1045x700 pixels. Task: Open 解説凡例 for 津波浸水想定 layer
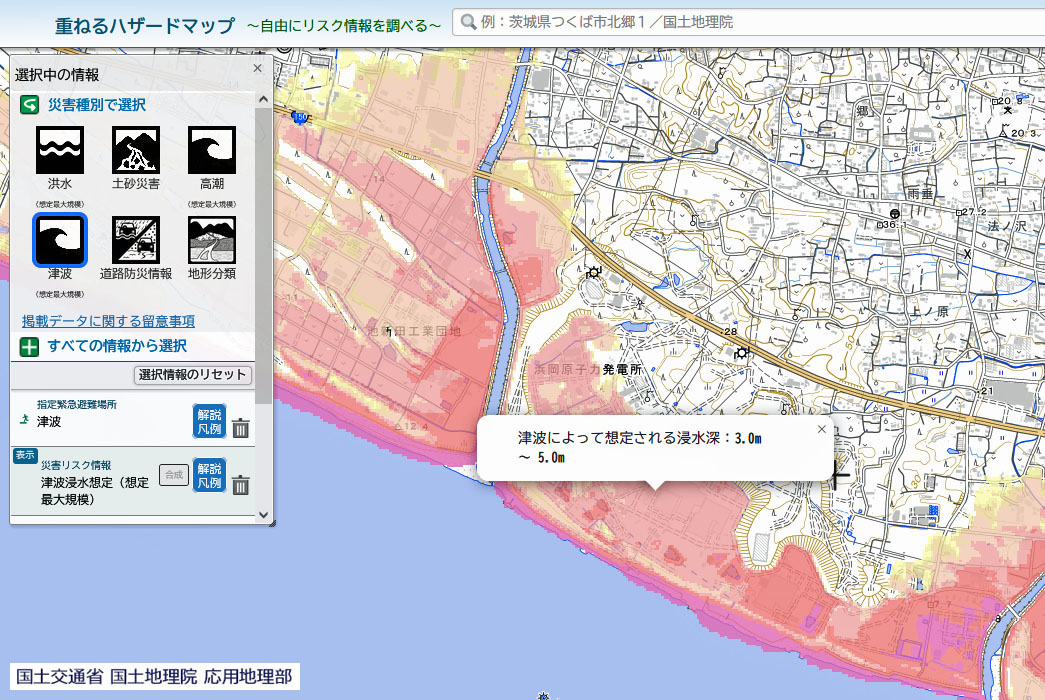click(x=209, y=475)
